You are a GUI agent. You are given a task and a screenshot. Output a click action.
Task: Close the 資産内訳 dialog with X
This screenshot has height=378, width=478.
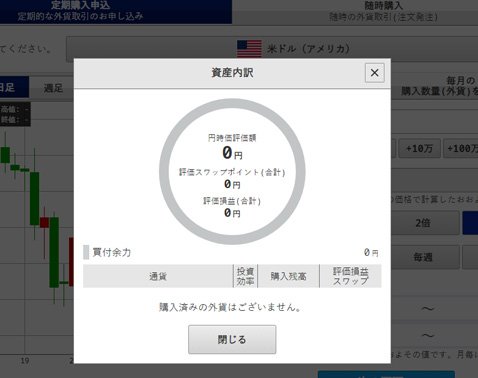point(375,73)
